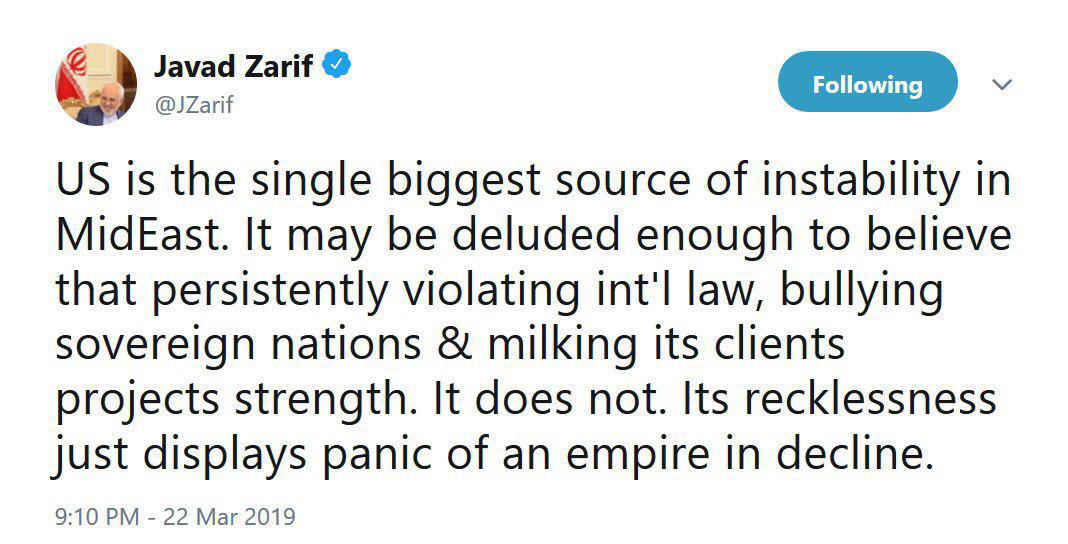
Task: Click the blue verified badge
Action: [x=337, y=65]
